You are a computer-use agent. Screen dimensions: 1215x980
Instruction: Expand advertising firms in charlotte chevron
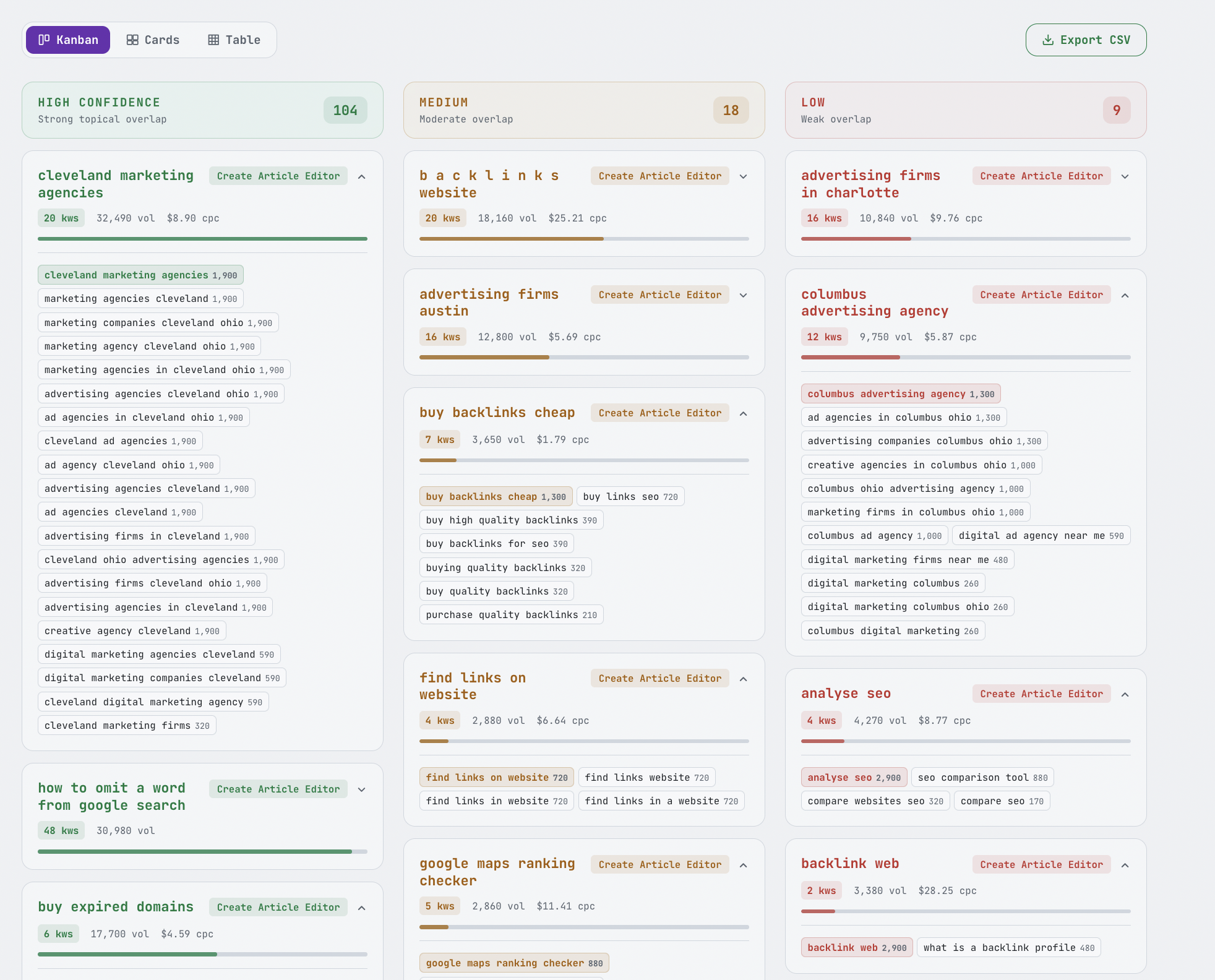(x=1125, y=176)
